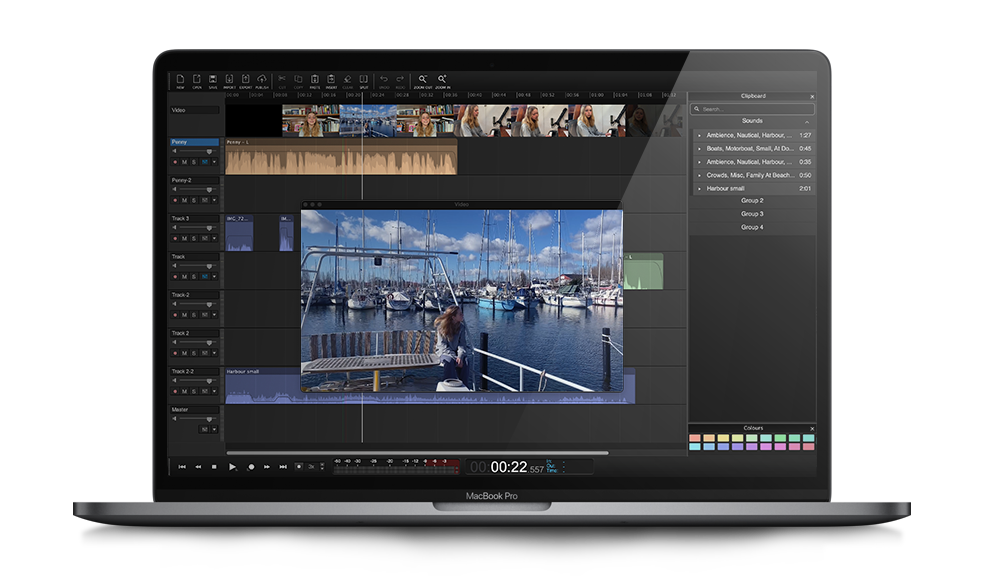The image size is (984, 576).
Task: Click the Open file icon
Action: [196, 79]
